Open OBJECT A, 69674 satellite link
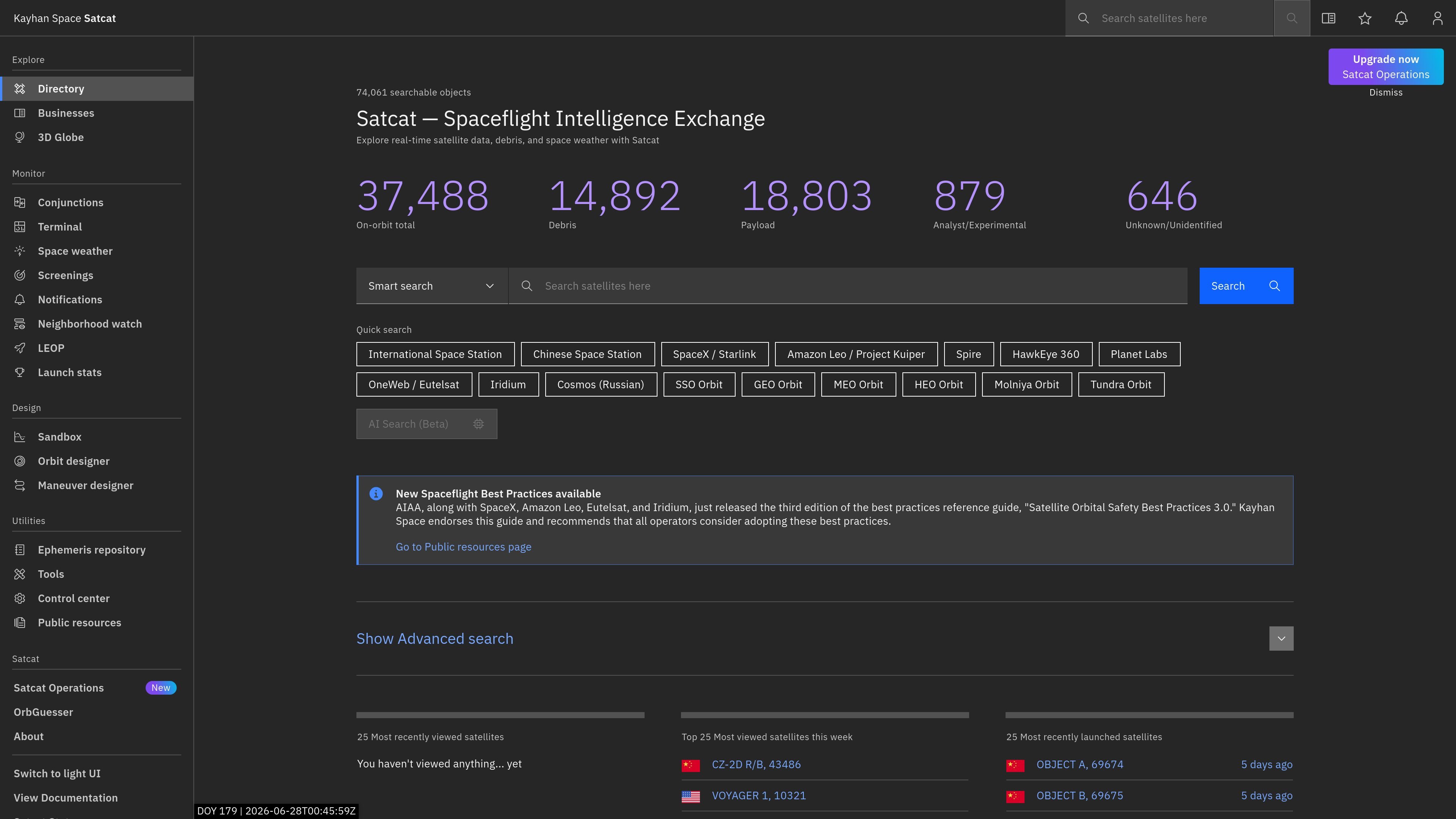This screenshot has width=1456, height=819. (1079, 765)
